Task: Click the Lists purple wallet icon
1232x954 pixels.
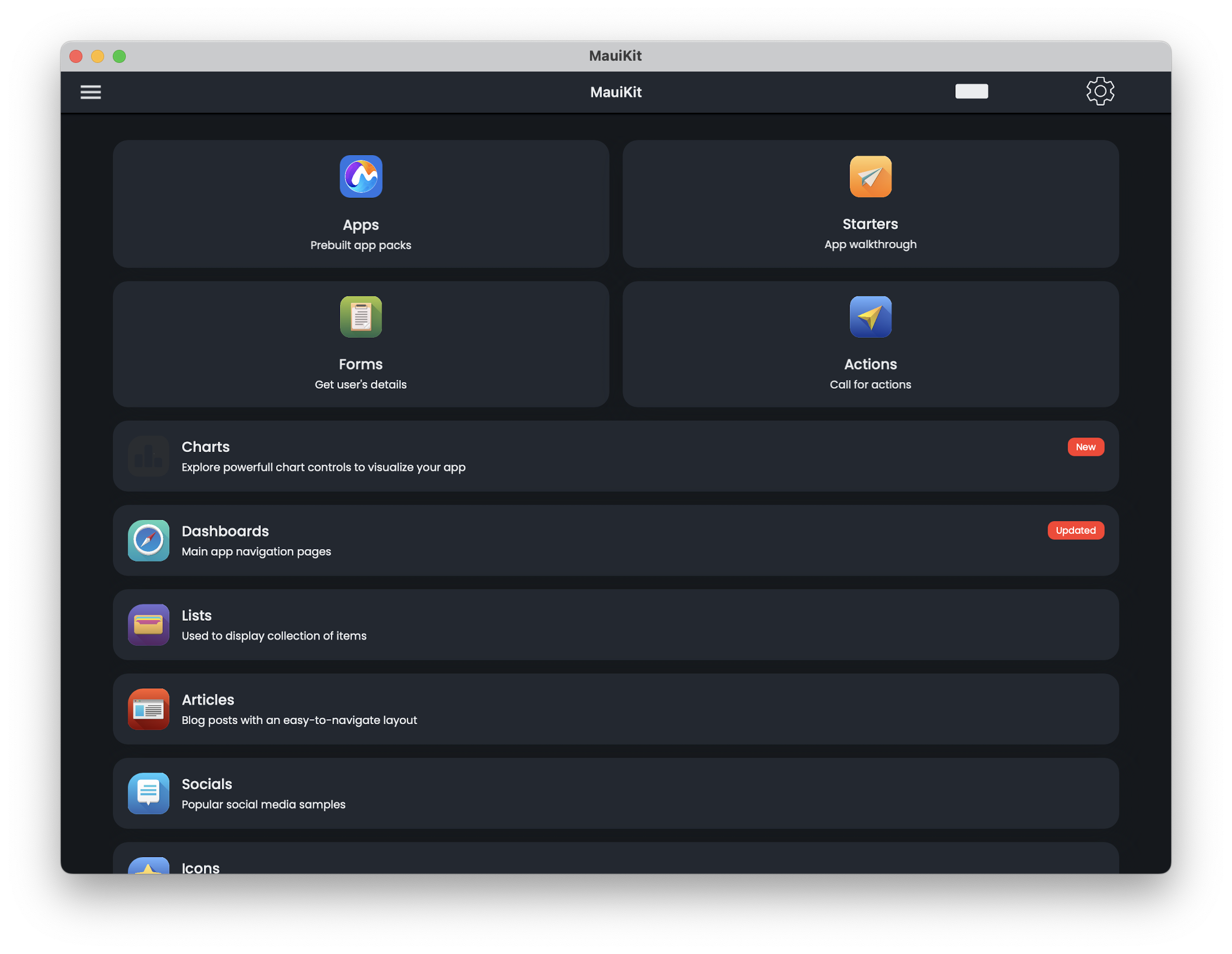Action: pos(149,625)
